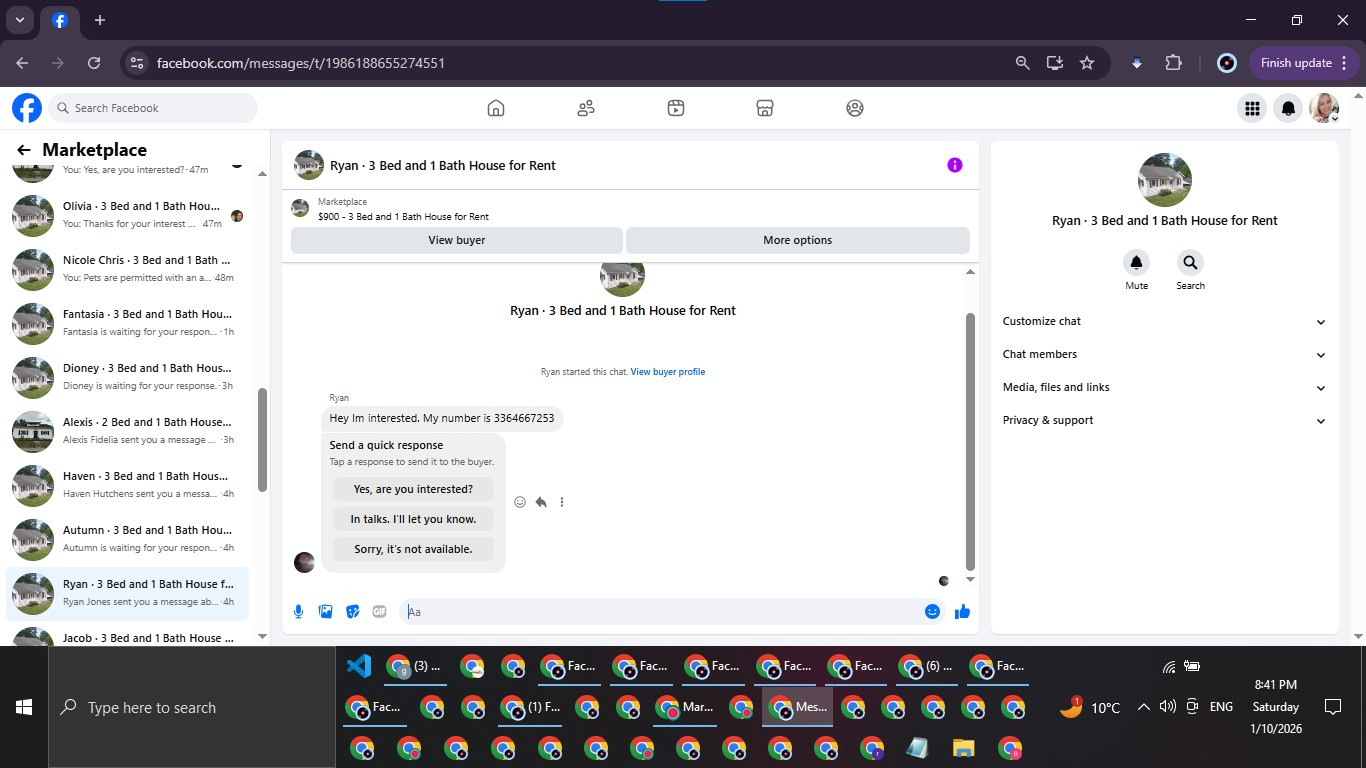This screenshot has height=768, width=1366.
Task: Search in conversation using magnifier icon
Action: click(x=1190, y=263)
